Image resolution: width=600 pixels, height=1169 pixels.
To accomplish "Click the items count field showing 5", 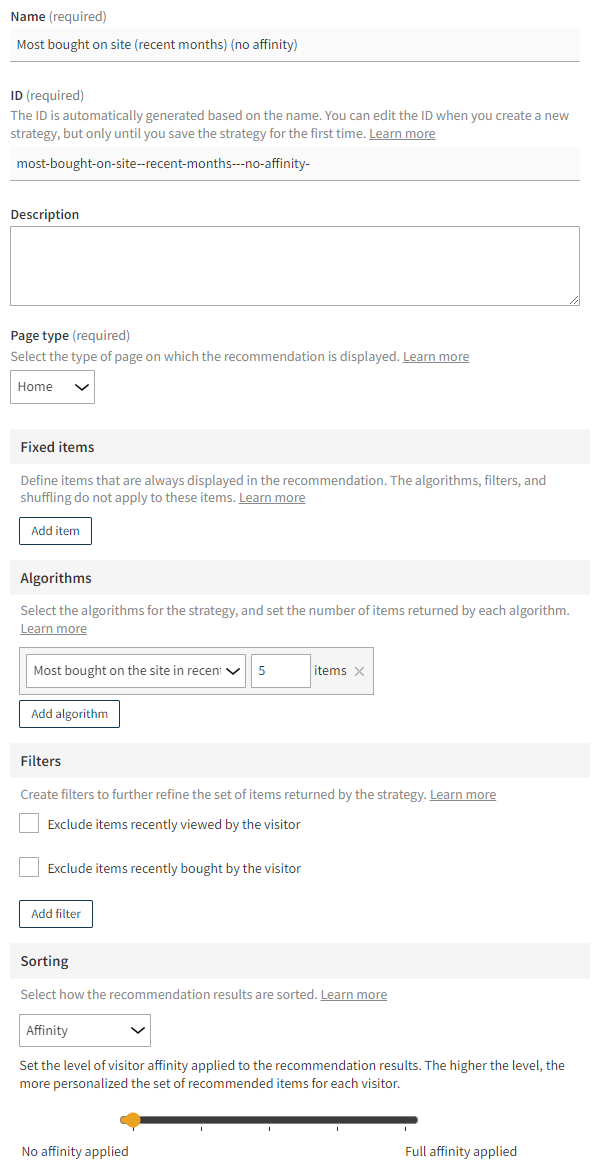I will [x=280, y=670].
